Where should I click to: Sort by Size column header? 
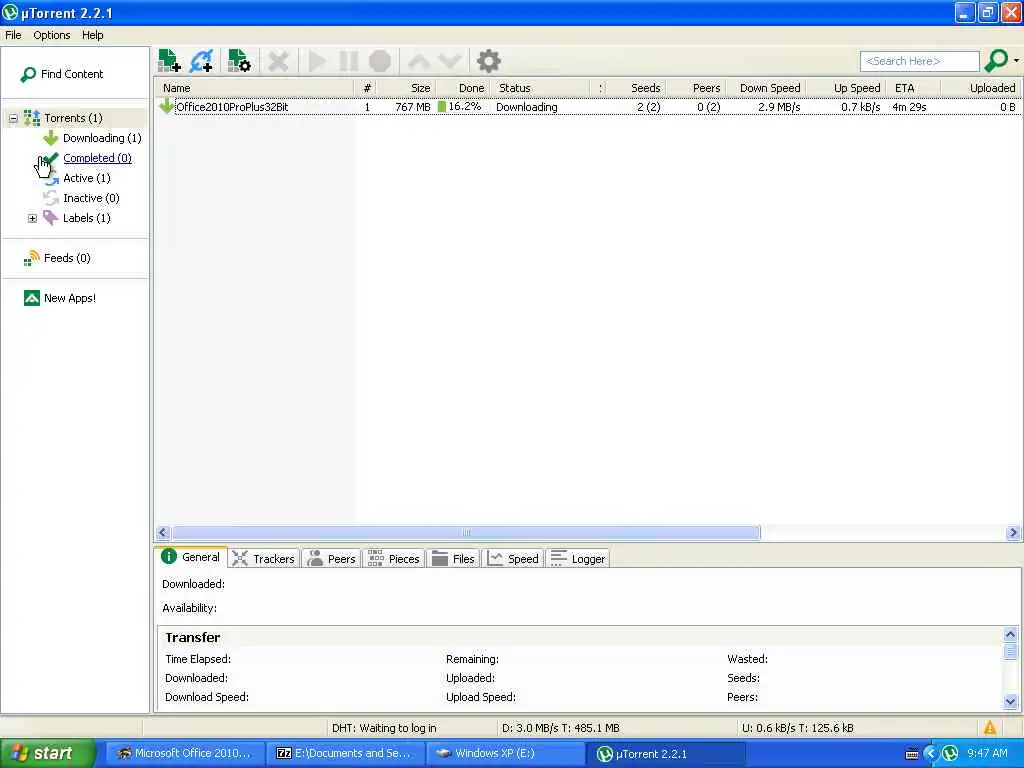[x=408, y=88]
